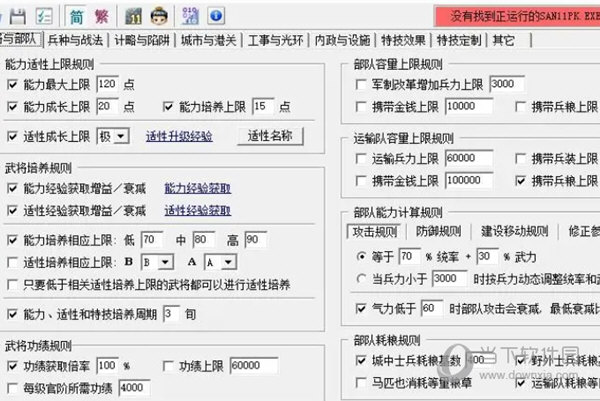
Task: Click 军制改革 field with 3000
Action: point(507,84)
